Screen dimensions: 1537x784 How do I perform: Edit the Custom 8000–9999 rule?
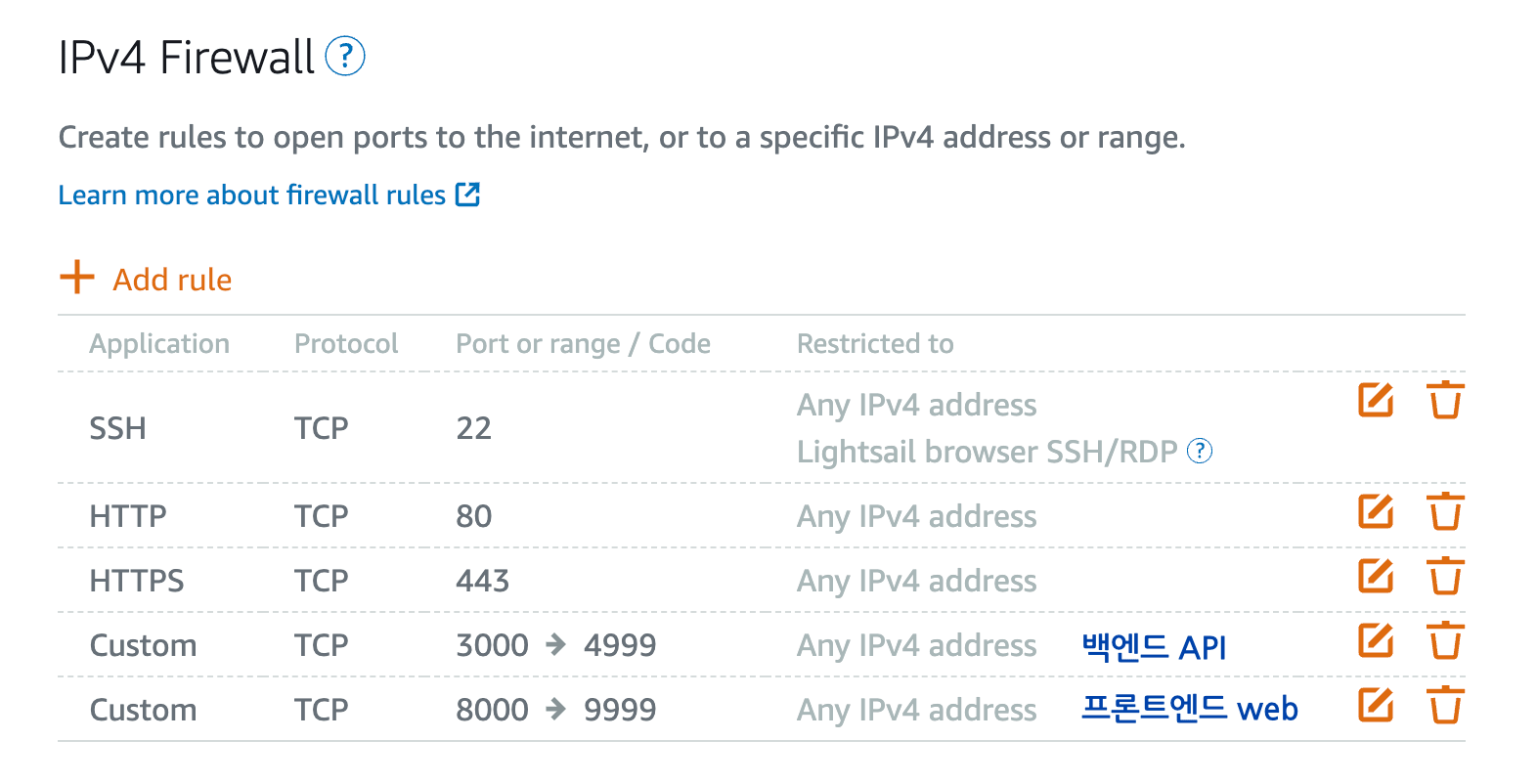click(x=1376, y=705)
